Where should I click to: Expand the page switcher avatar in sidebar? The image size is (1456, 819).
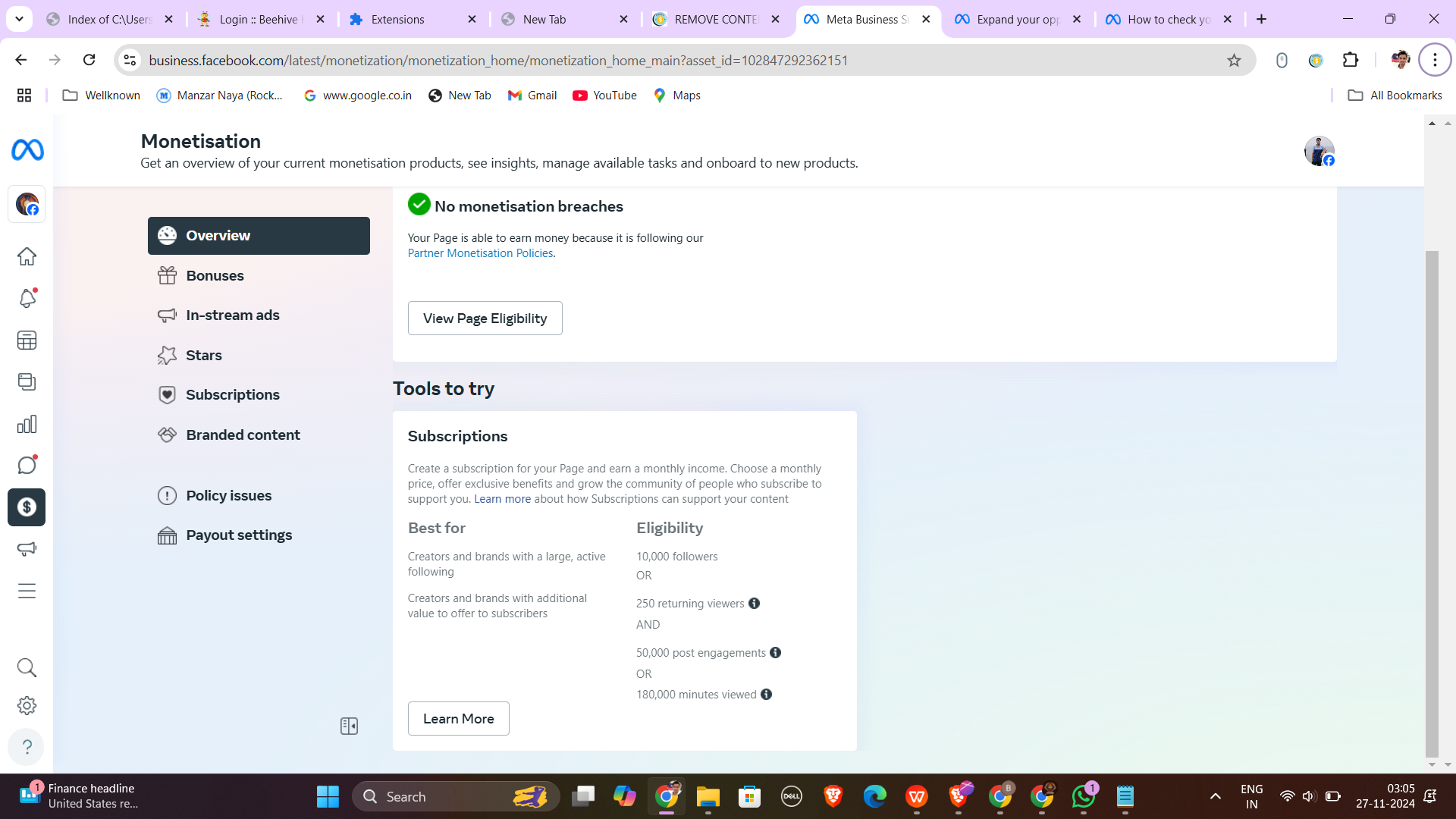coord(27,204)
